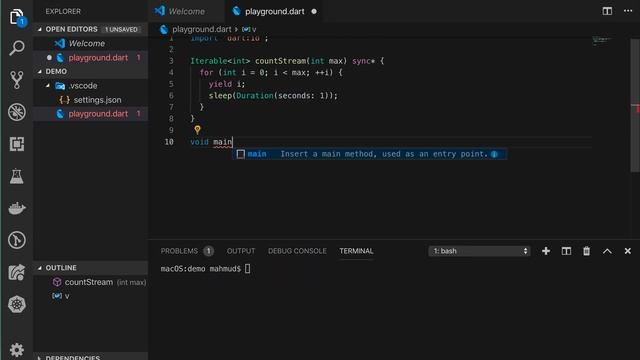
Task: Open the Debug Console tab
Action: coord(297,251)
